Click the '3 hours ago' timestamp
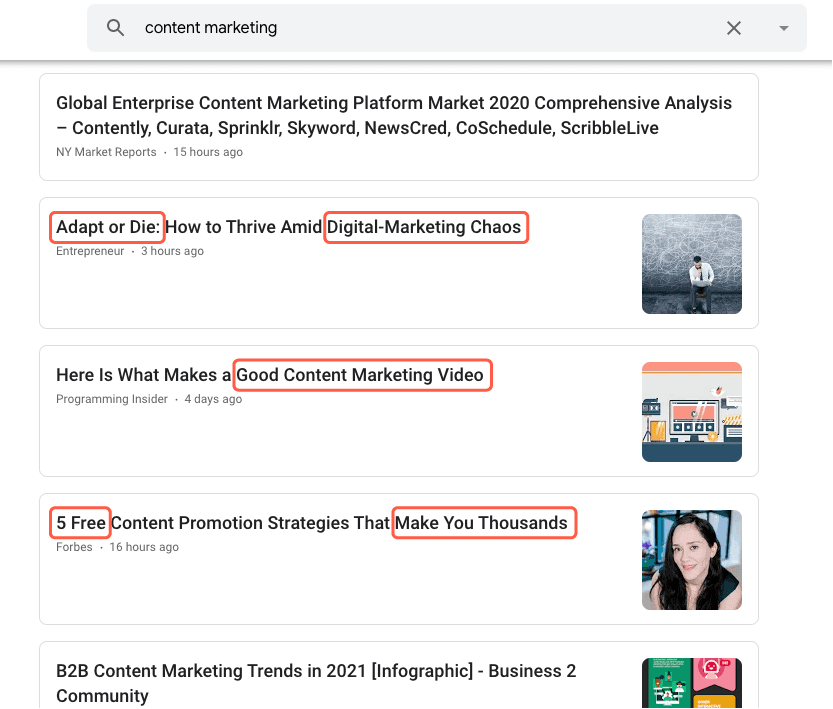 (x=172, y=251)
